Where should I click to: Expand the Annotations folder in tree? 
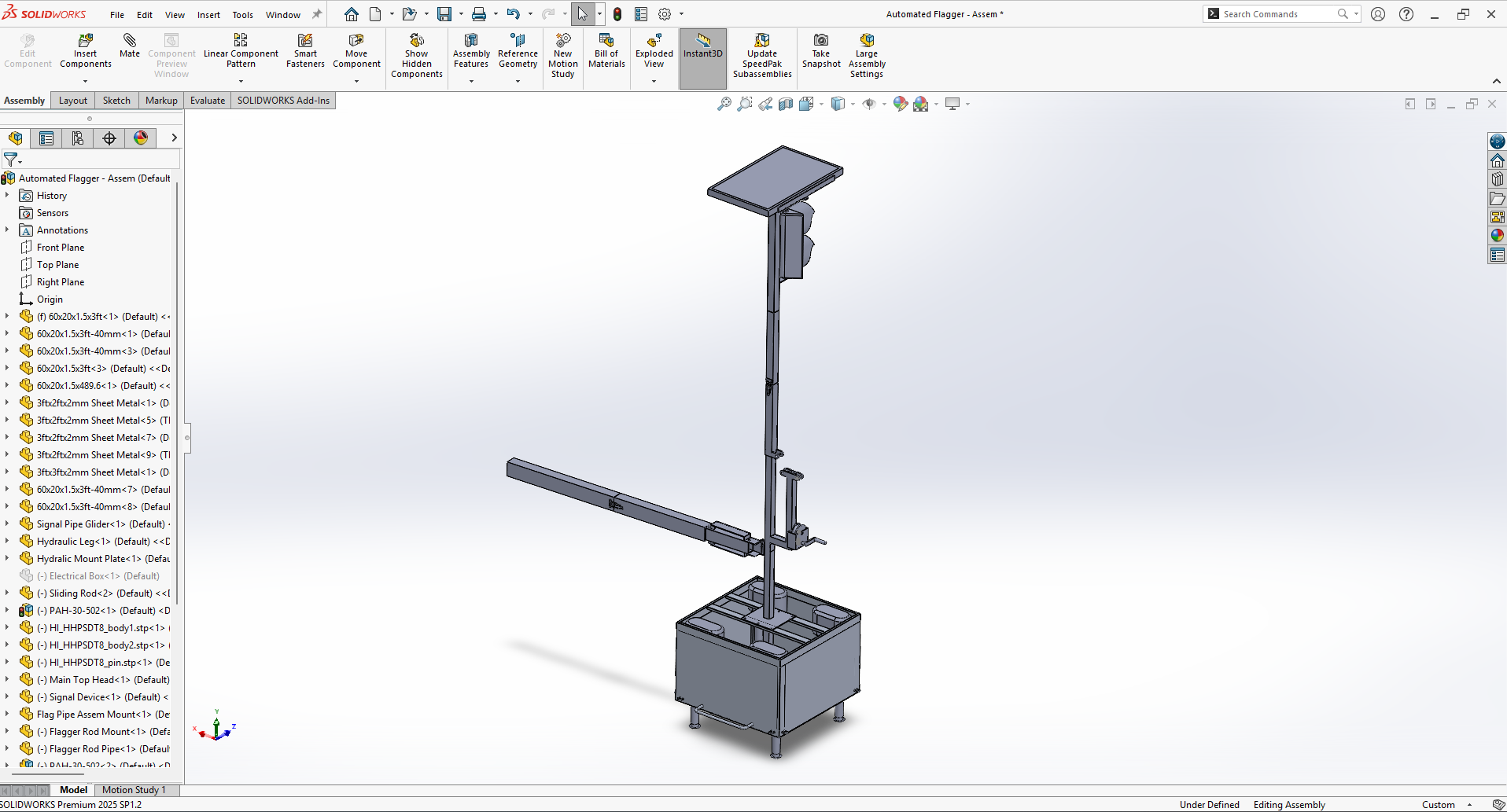[8, 230]
